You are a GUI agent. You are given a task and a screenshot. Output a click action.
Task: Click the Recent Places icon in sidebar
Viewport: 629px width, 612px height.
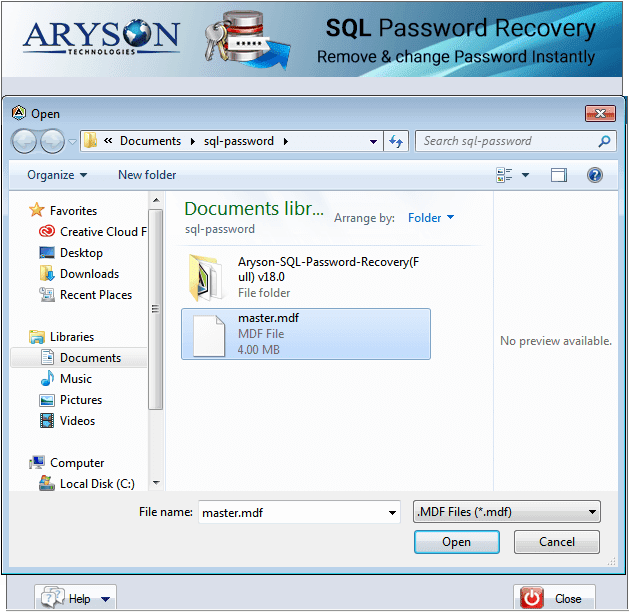(47, 295)
